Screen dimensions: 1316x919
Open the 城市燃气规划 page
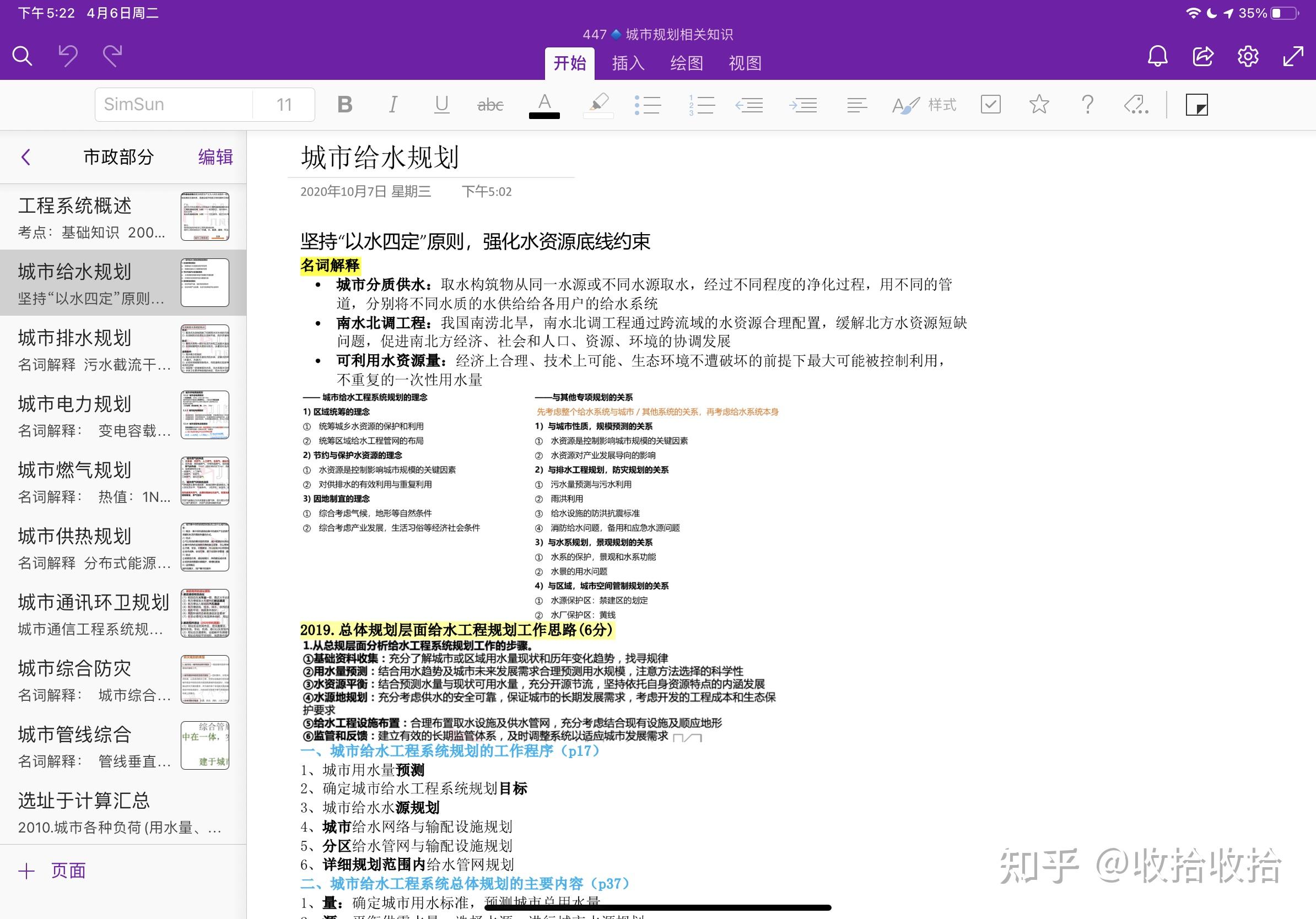pyautogui.click(x=123, y=480)
